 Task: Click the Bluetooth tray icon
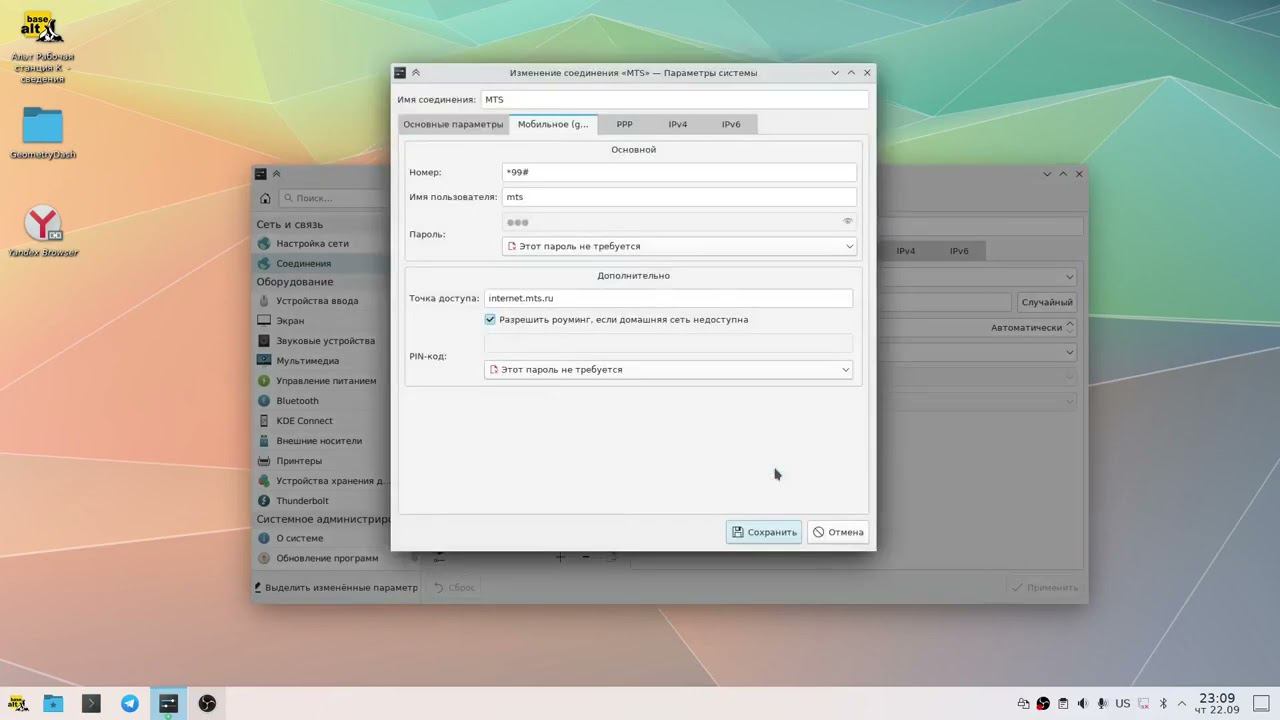1163,704
